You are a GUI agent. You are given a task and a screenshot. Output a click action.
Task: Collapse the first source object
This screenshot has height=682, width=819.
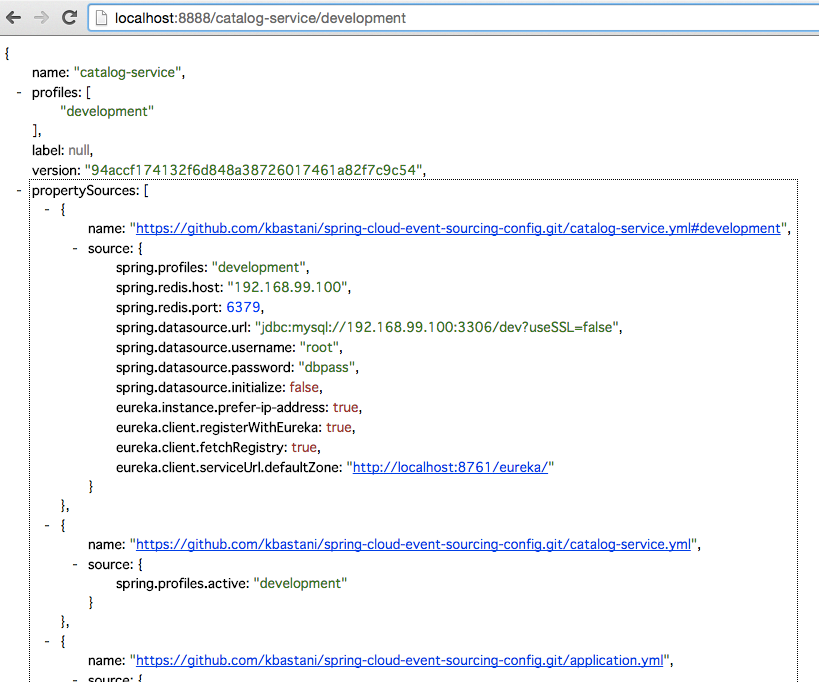click(x=75, y=248)
